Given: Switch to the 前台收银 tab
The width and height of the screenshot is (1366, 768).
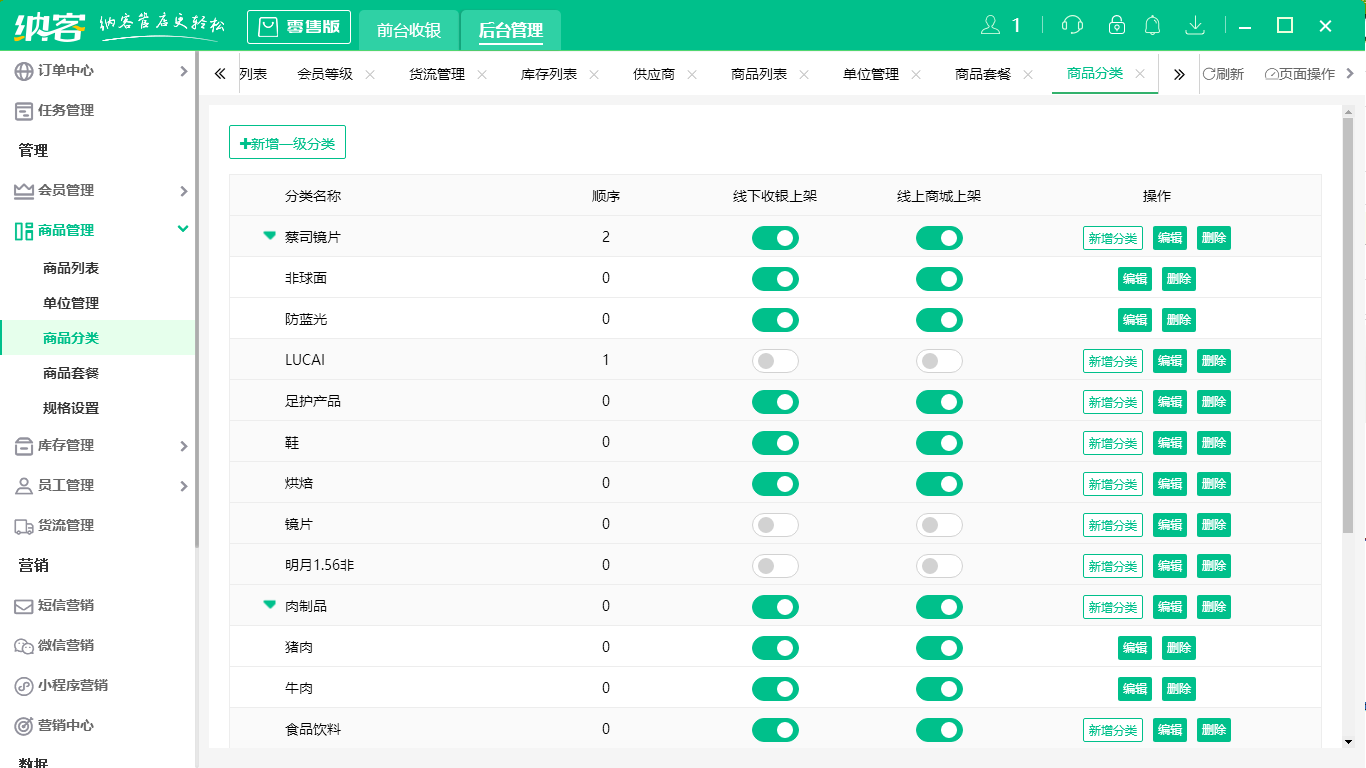Looking at the screenshot, I should coord(409,30).
